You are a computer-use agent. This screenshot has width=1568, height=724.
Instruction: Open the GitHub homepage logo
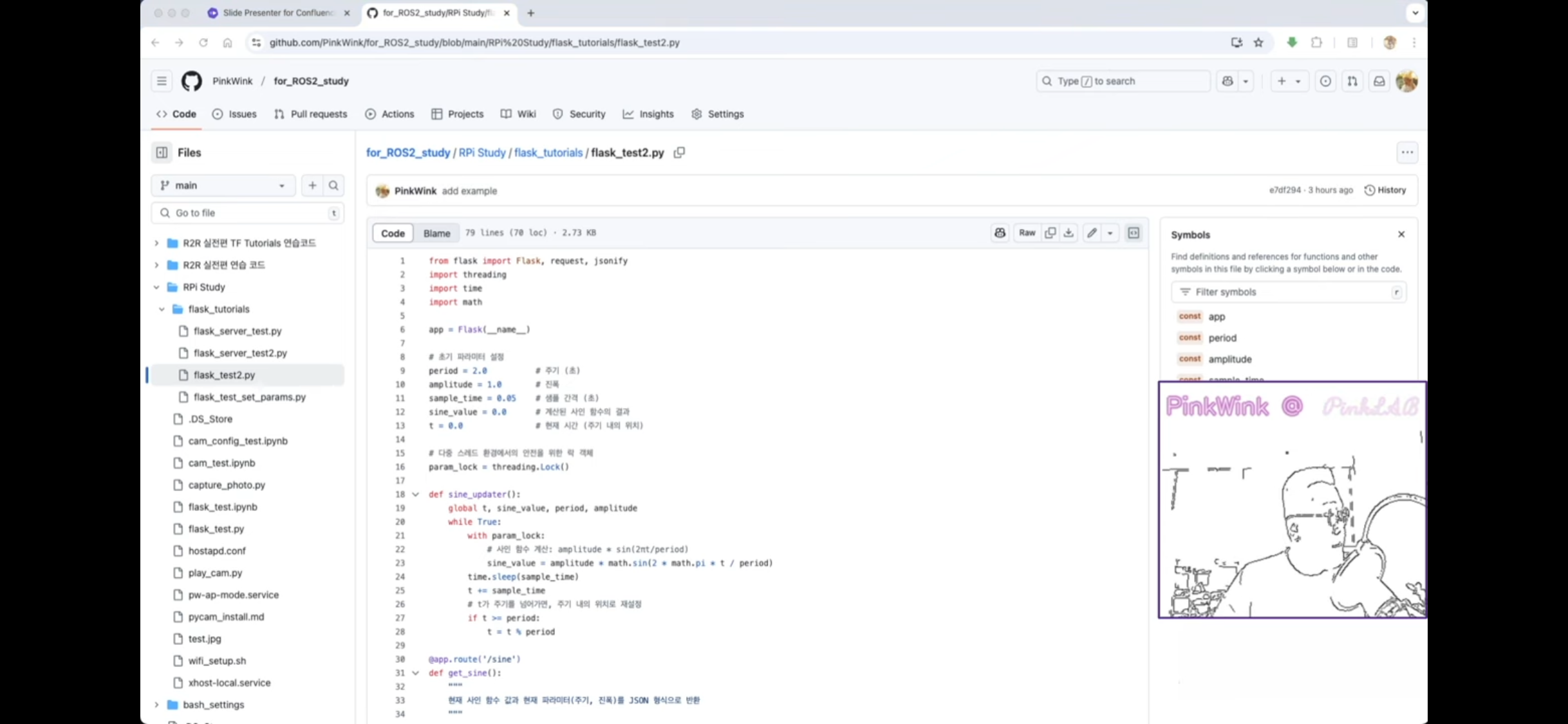[191, 81]
